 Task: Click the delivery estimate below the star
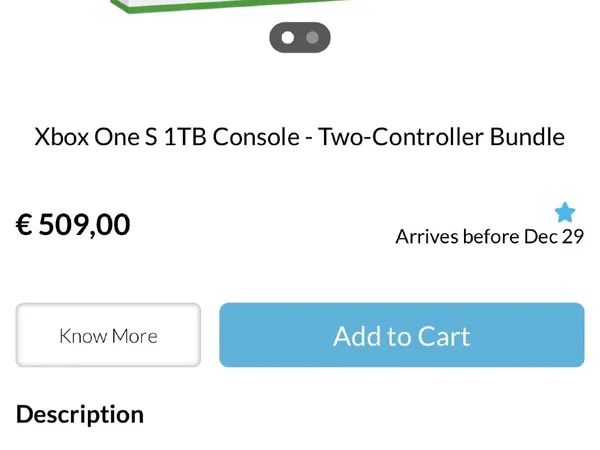[x=489, y=237]
